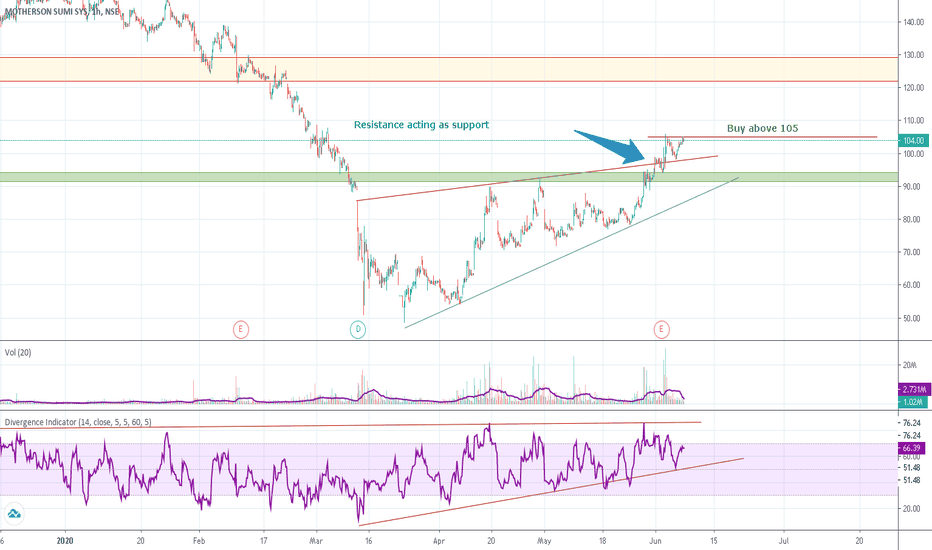Click the 15 label on time axis
932x550 pixels.
point(714,541)
